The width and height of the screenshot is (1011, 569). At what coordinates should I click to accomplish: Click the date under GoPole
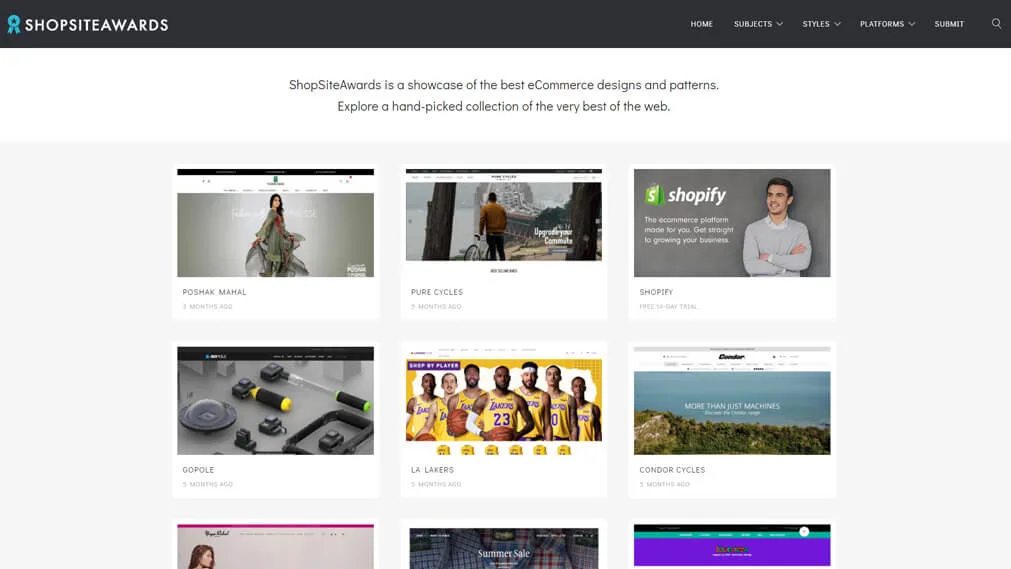tap(208, 484)
